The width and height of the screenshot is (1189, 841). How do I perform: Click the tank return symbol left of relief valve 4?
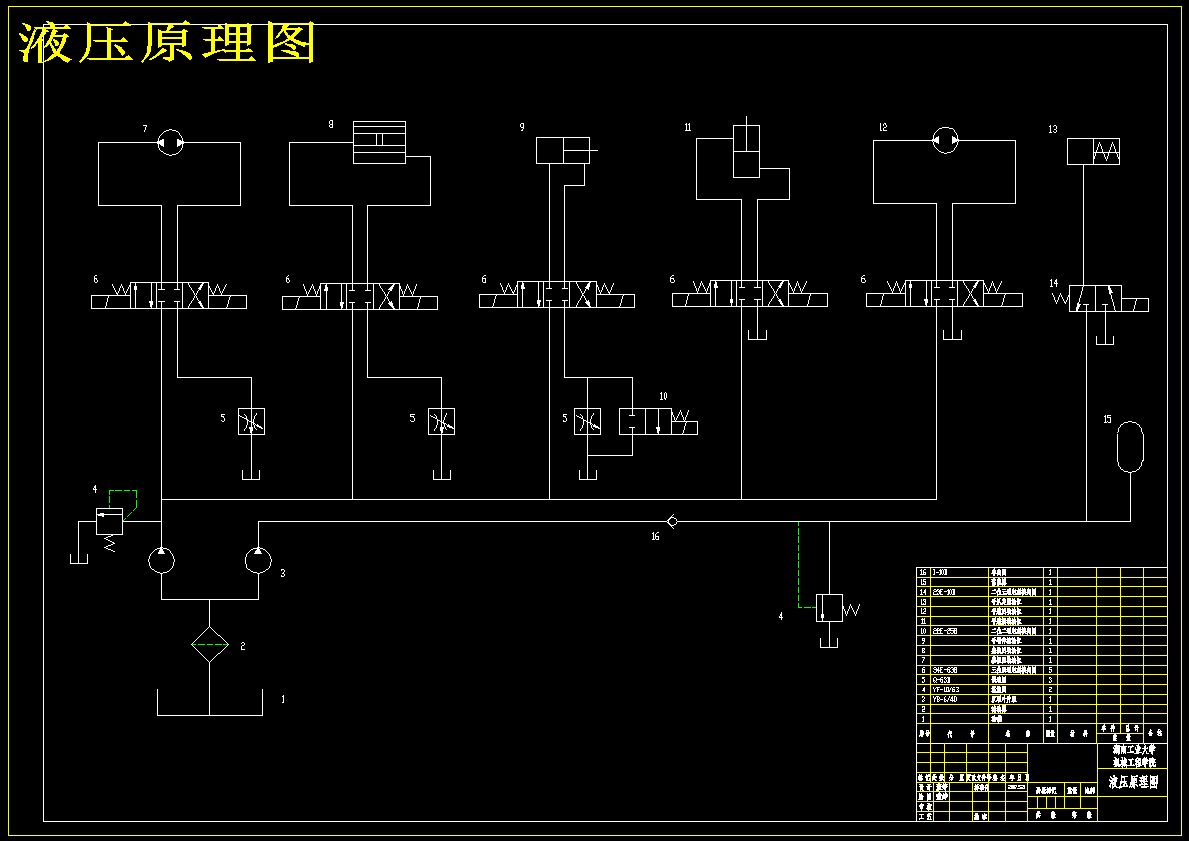pos(78,559)
